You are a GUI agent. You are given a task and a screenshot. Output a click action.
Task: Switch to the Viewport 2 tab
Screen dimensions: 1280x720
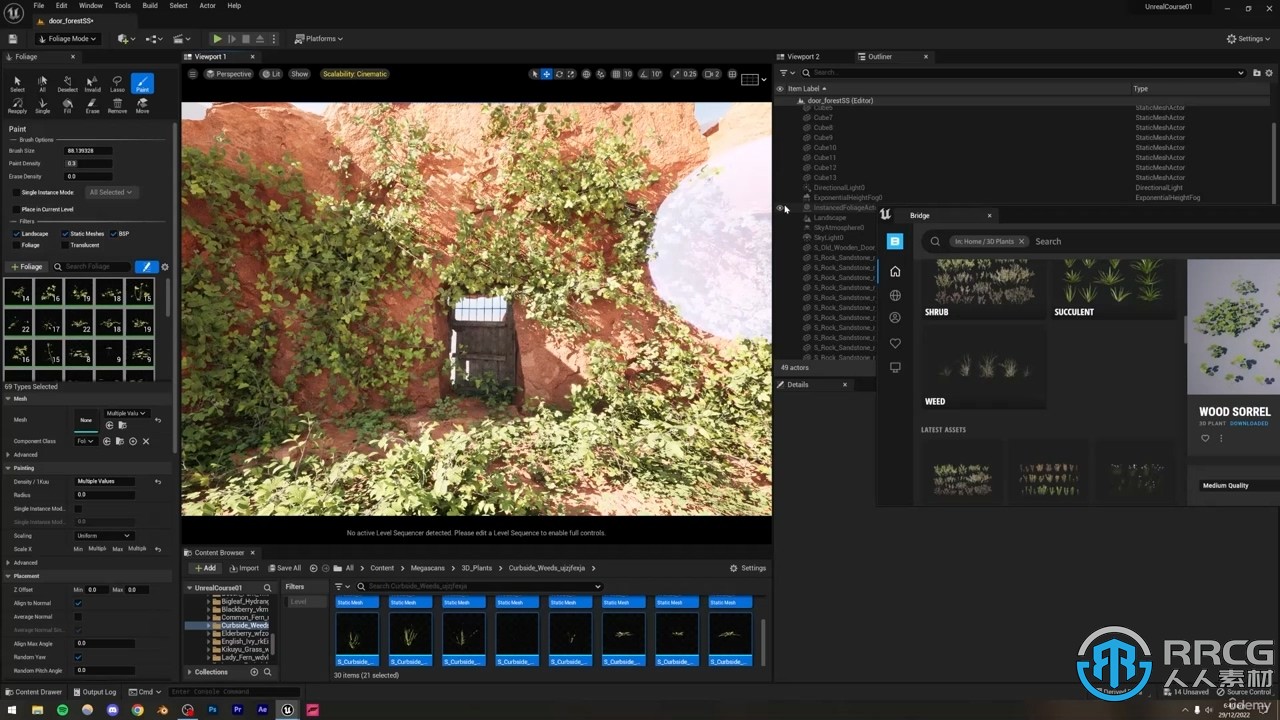click(x=803, y=57)
